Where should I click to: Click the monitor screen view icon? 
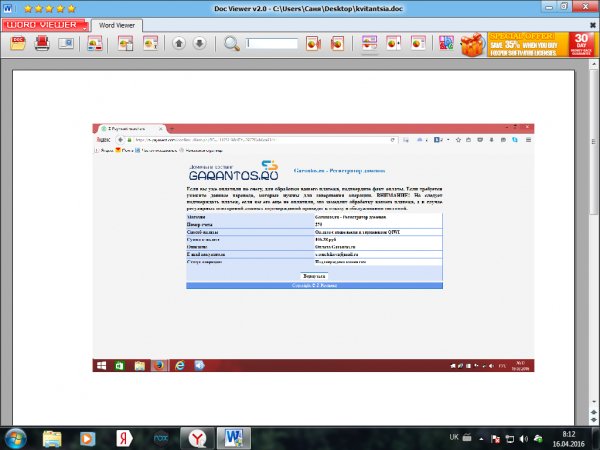pyautogui.click(x=66, y=43)
